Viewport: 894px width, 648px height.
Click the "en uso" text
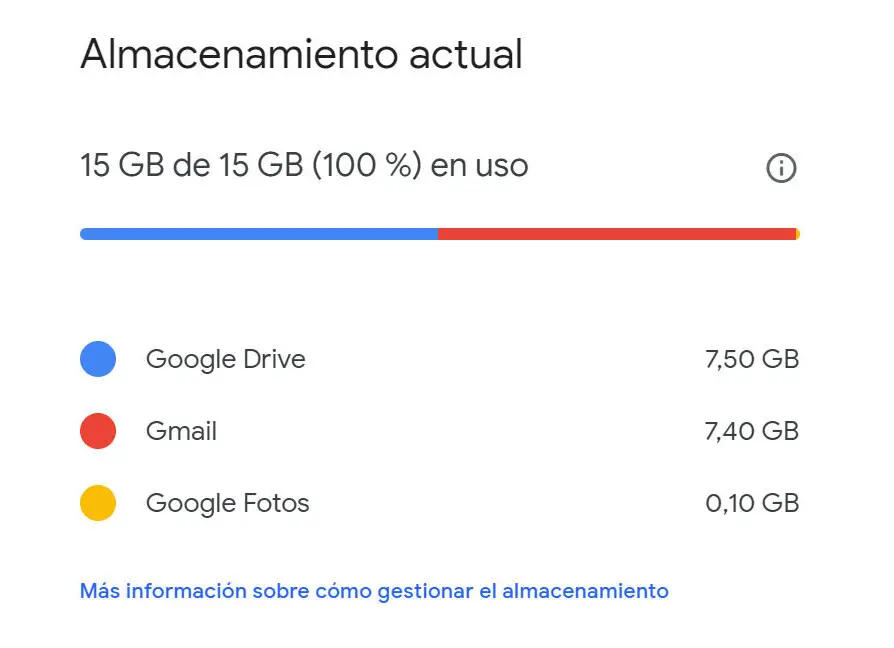(479, 165)
